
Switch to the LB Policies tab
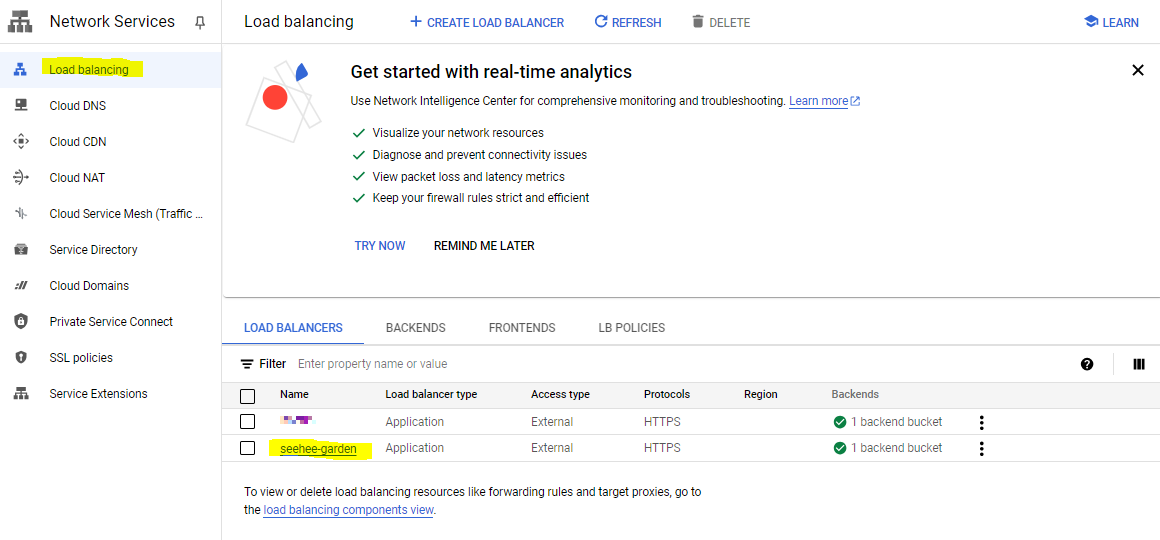coord(632,328)
